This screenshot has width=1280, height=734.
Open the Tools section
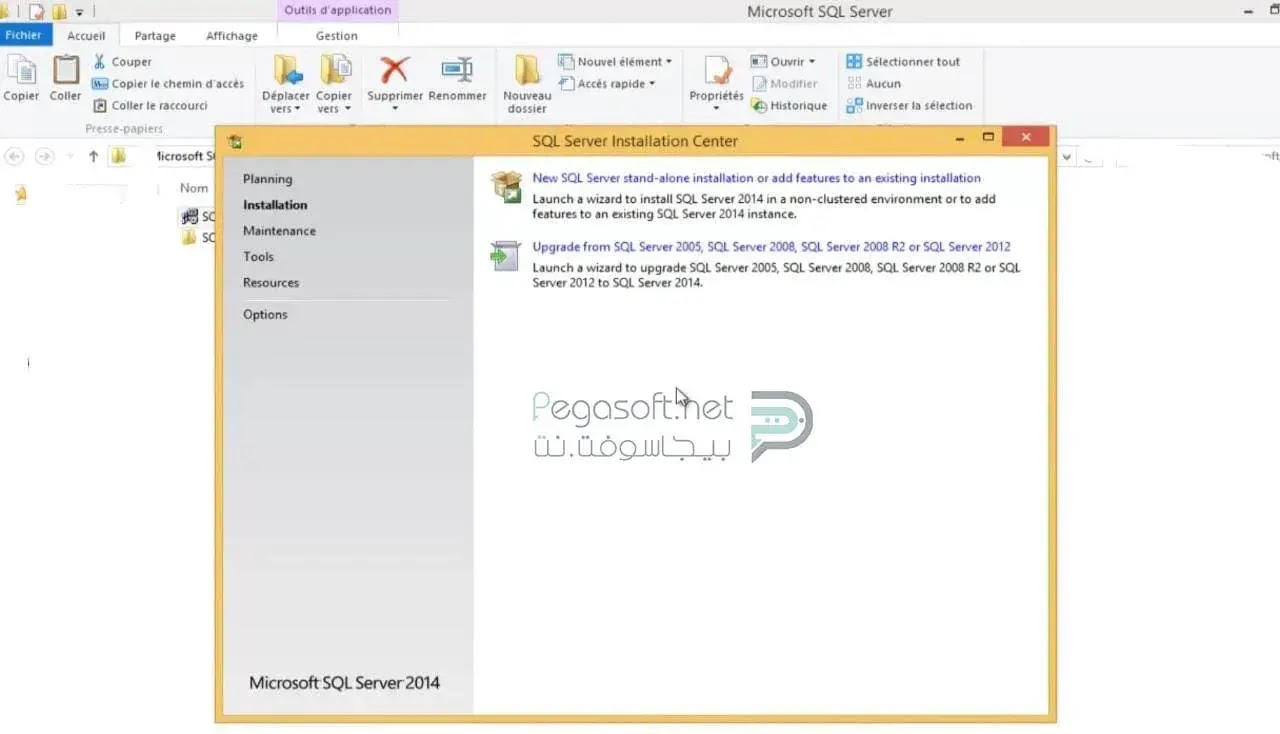tap(258, 257)
